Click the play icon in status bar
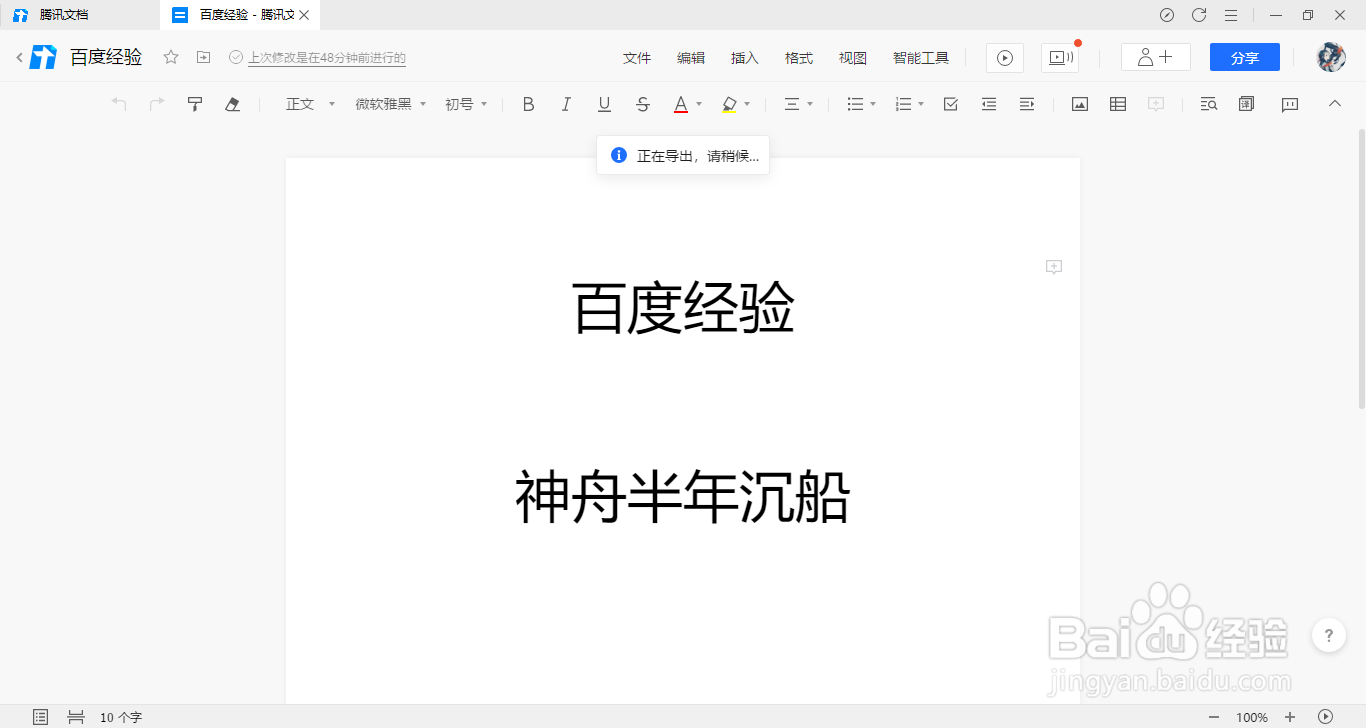This screenshot has height=728, width=1366. 1326,717
